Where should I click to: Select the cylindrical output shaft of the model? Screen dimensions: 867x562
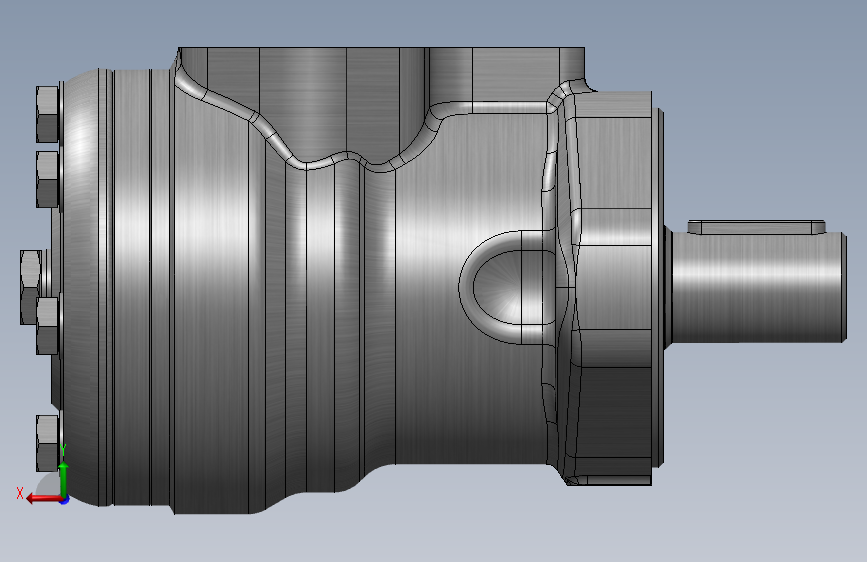coord(758,287)
